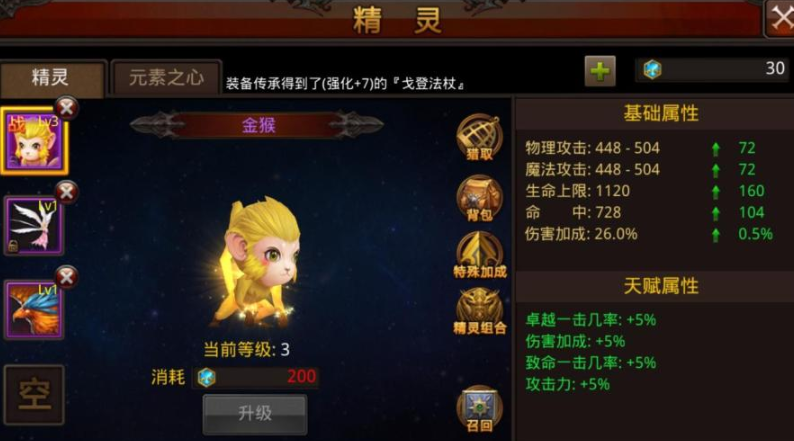This screenshot has height=441, width=794.
Task: Click the green plus add gems icon
Action: [600, 71]
